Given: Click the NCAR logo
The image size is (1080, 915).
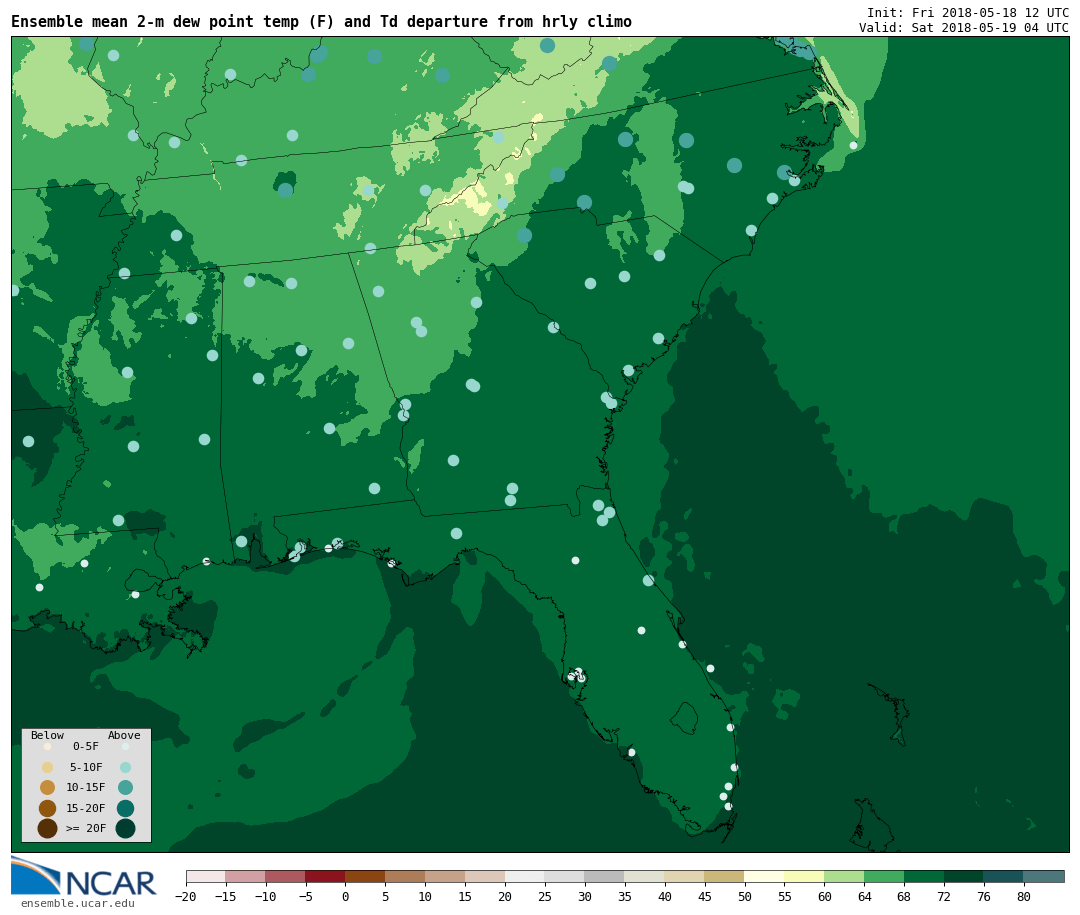Looking at the screenshot, I should coord(83,877).
